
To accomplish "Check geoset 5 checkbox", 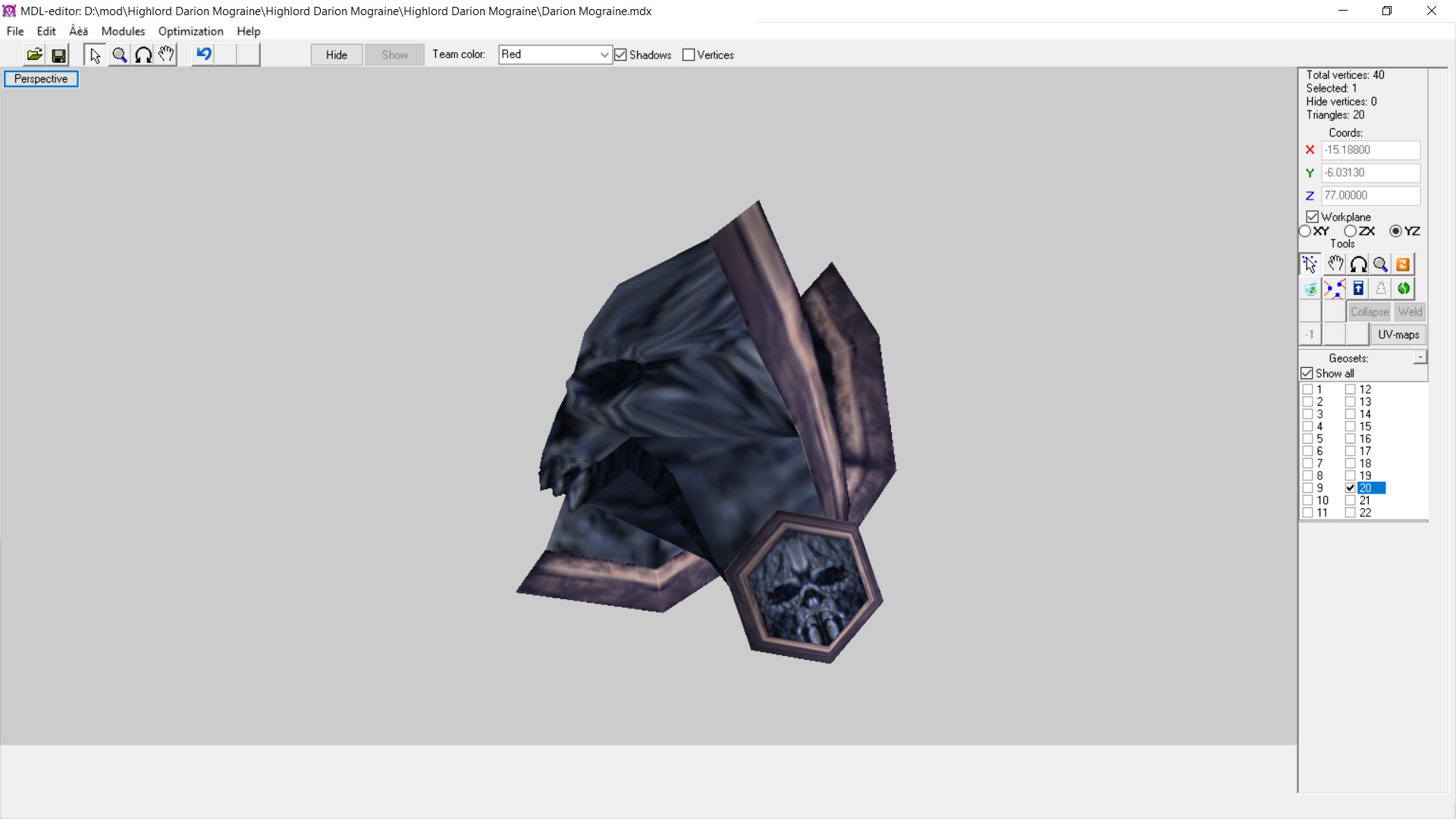I will click(x=1307, y=438).
